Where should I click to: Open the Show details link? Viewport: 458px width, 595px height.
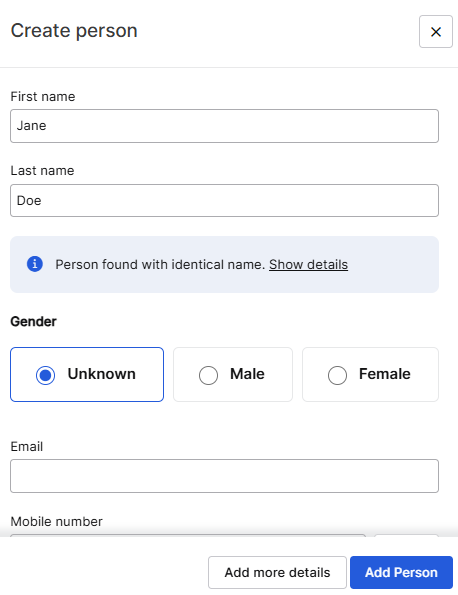[x=308, y=264]
